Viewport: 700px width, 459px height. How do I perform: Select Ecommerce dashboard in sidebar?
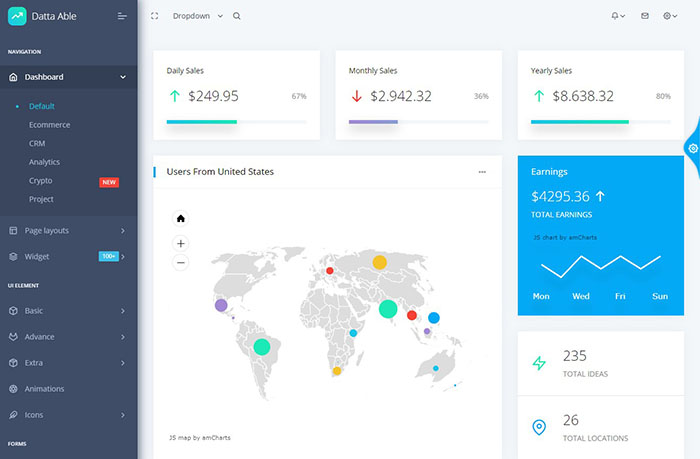coord(49,125)
